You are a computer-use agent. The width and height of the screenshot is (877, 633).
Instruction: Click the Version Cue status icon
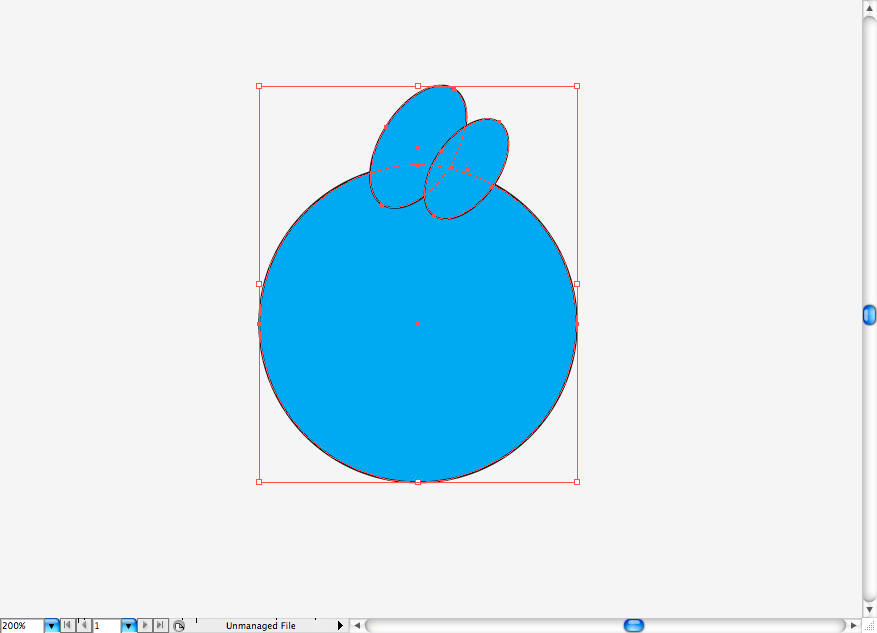(179, 626)
